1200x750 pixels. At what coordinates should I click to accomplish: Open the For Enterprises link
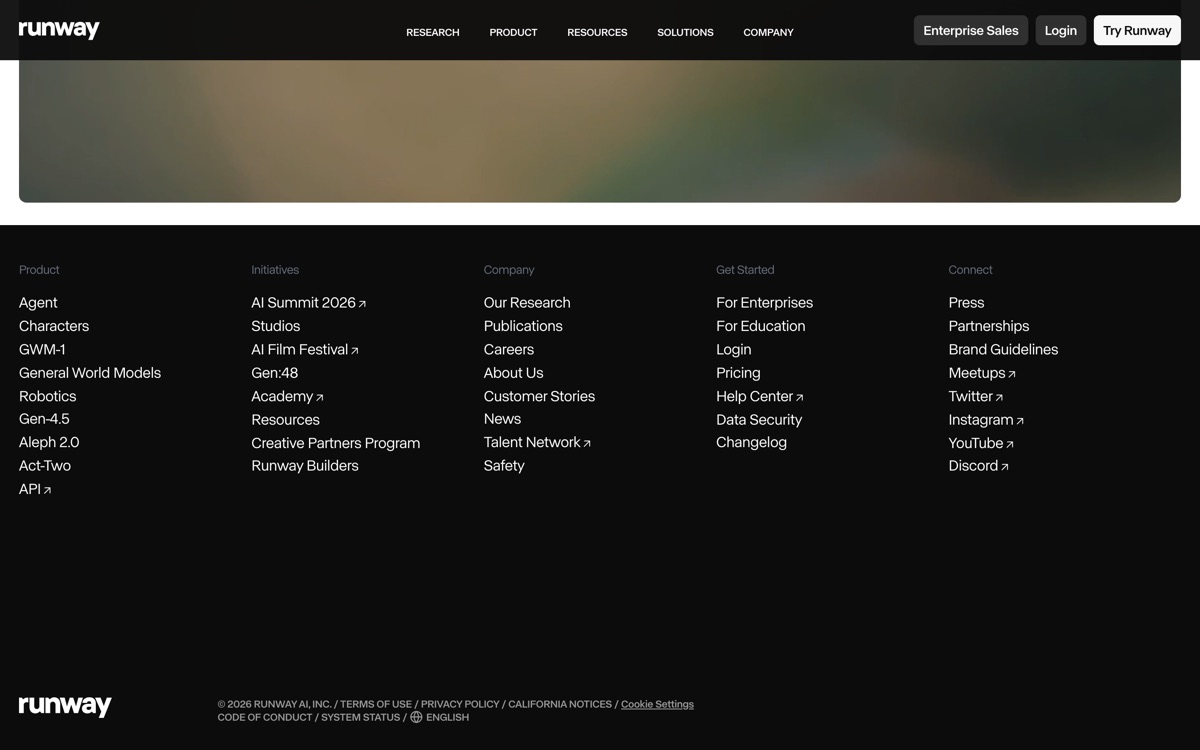tap(765, 302)
